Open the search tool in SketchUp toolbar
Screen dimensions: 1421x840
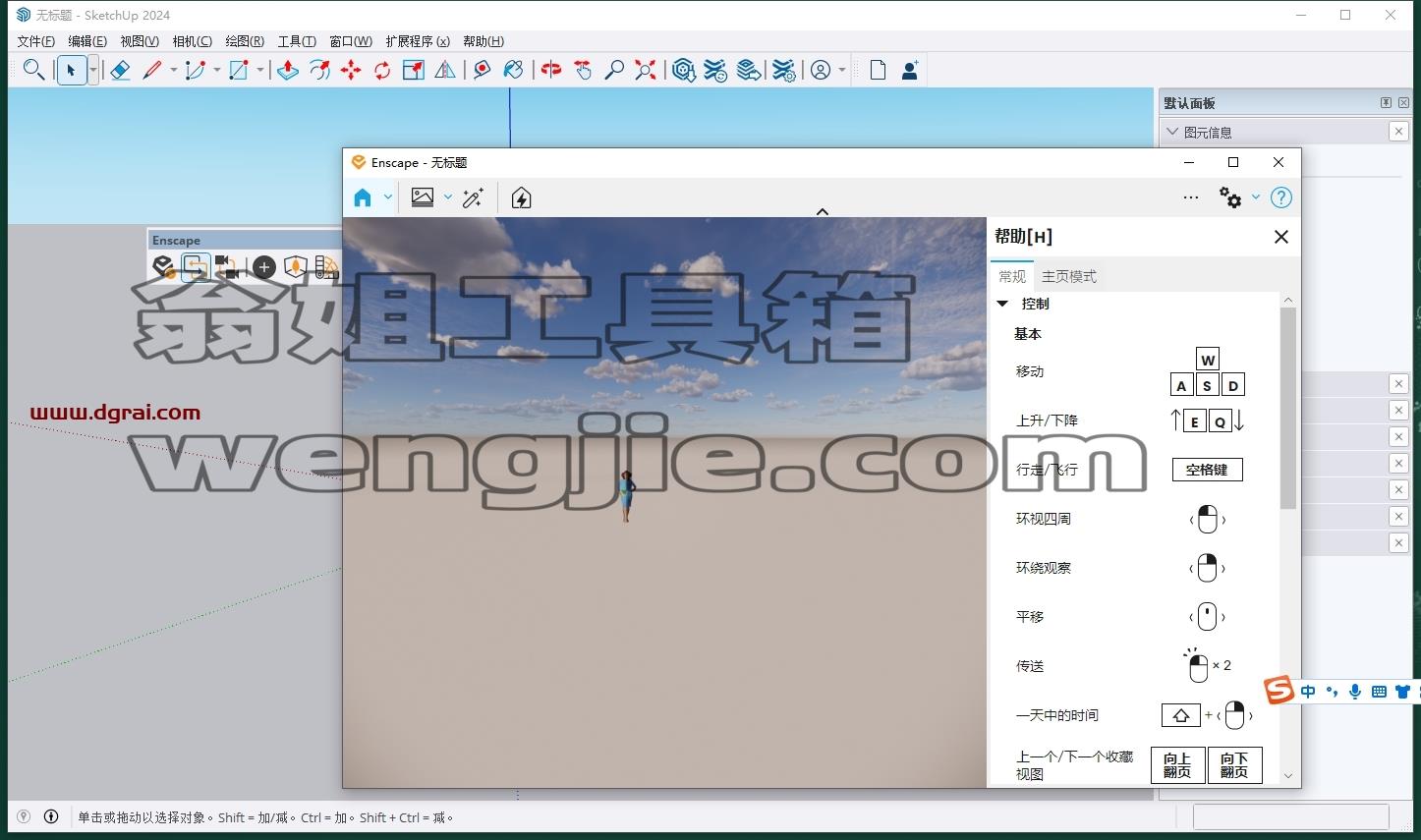click(33, 70)
